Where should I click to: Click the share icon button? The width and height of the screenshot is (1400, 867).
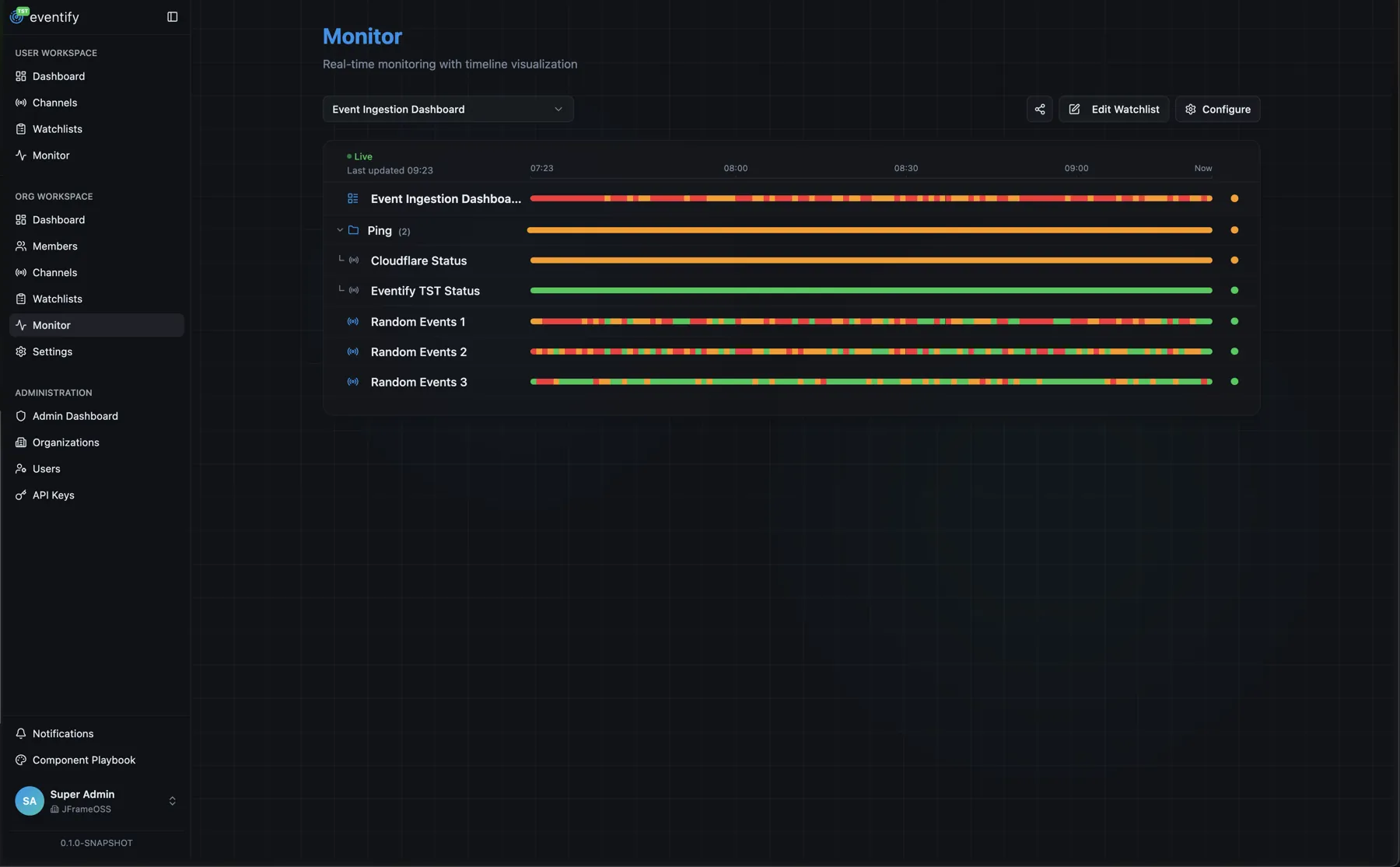(x=1039, y=109)
